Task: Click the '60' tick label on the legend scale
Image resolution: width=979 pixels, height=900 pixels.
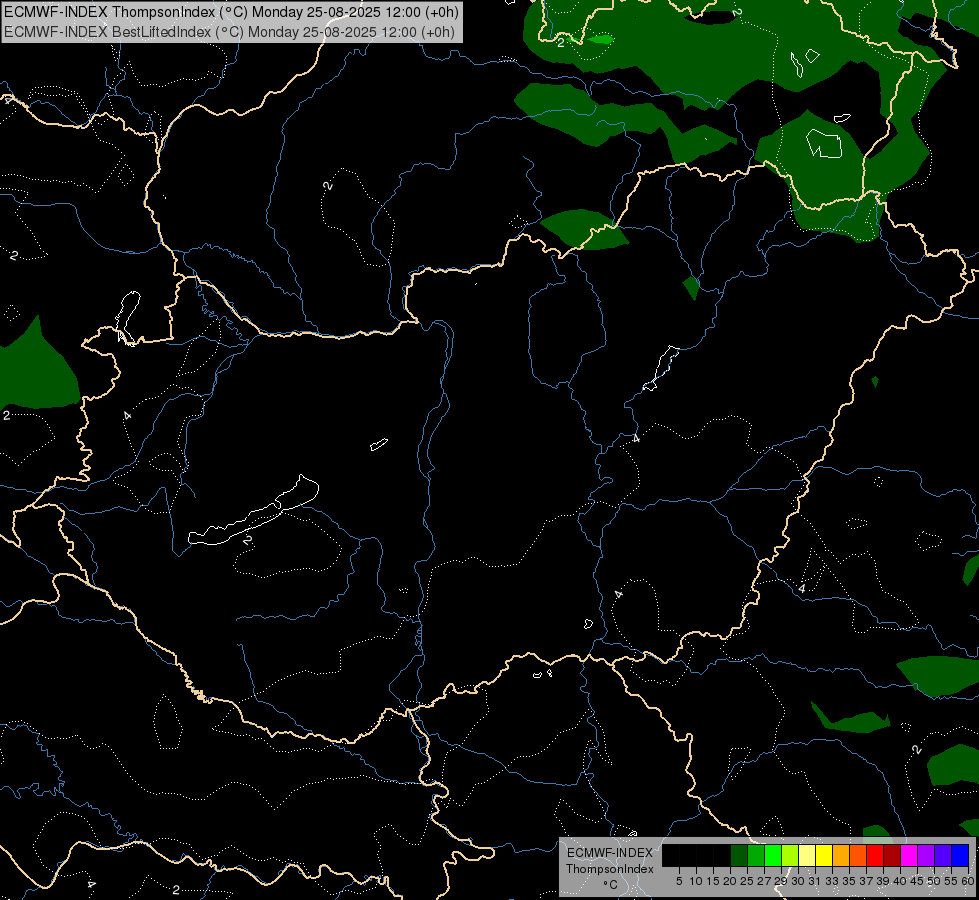Action: point(968,881)
